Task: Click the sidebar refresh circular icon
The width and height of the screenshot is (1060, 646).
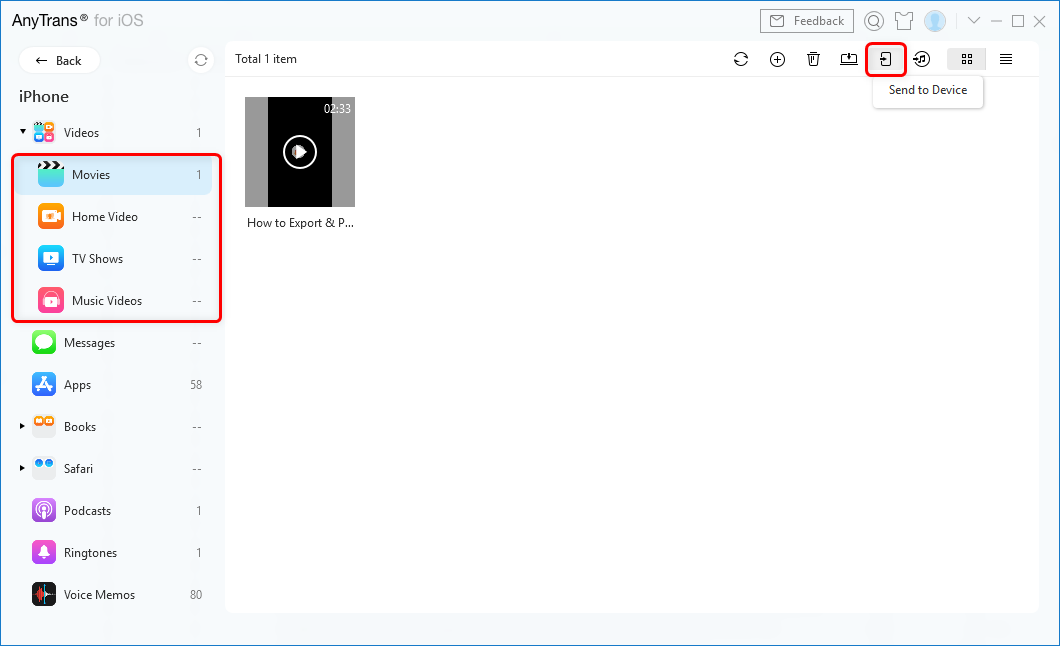Action: (x=201, y=60)
